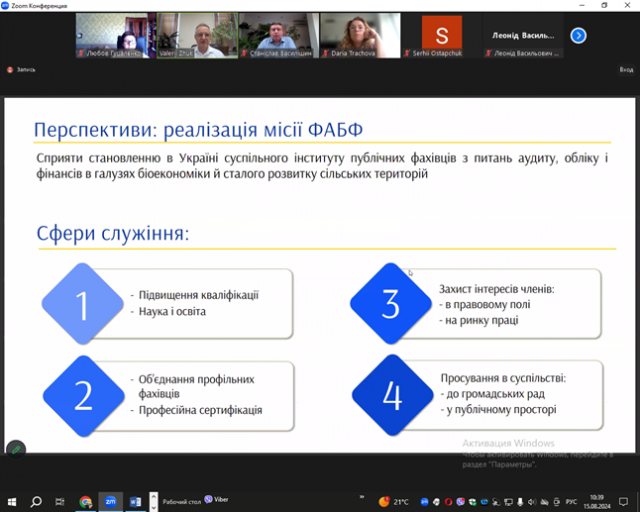Open the volume speaker tray icon

click(x=532, y=502)
